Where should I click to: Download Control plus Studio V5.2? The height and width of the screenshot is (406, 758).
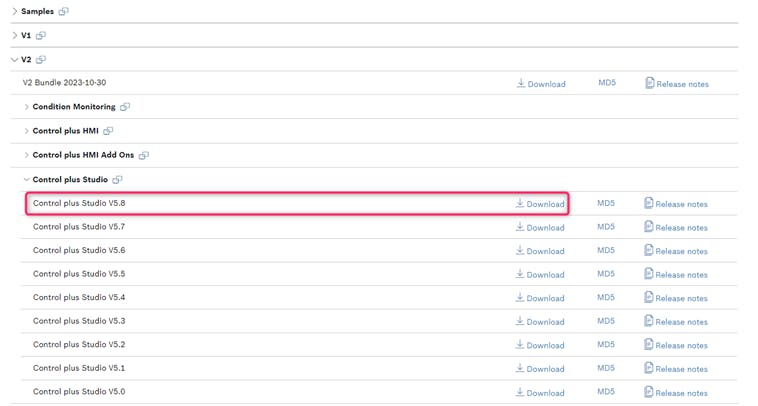click(540, 345)
